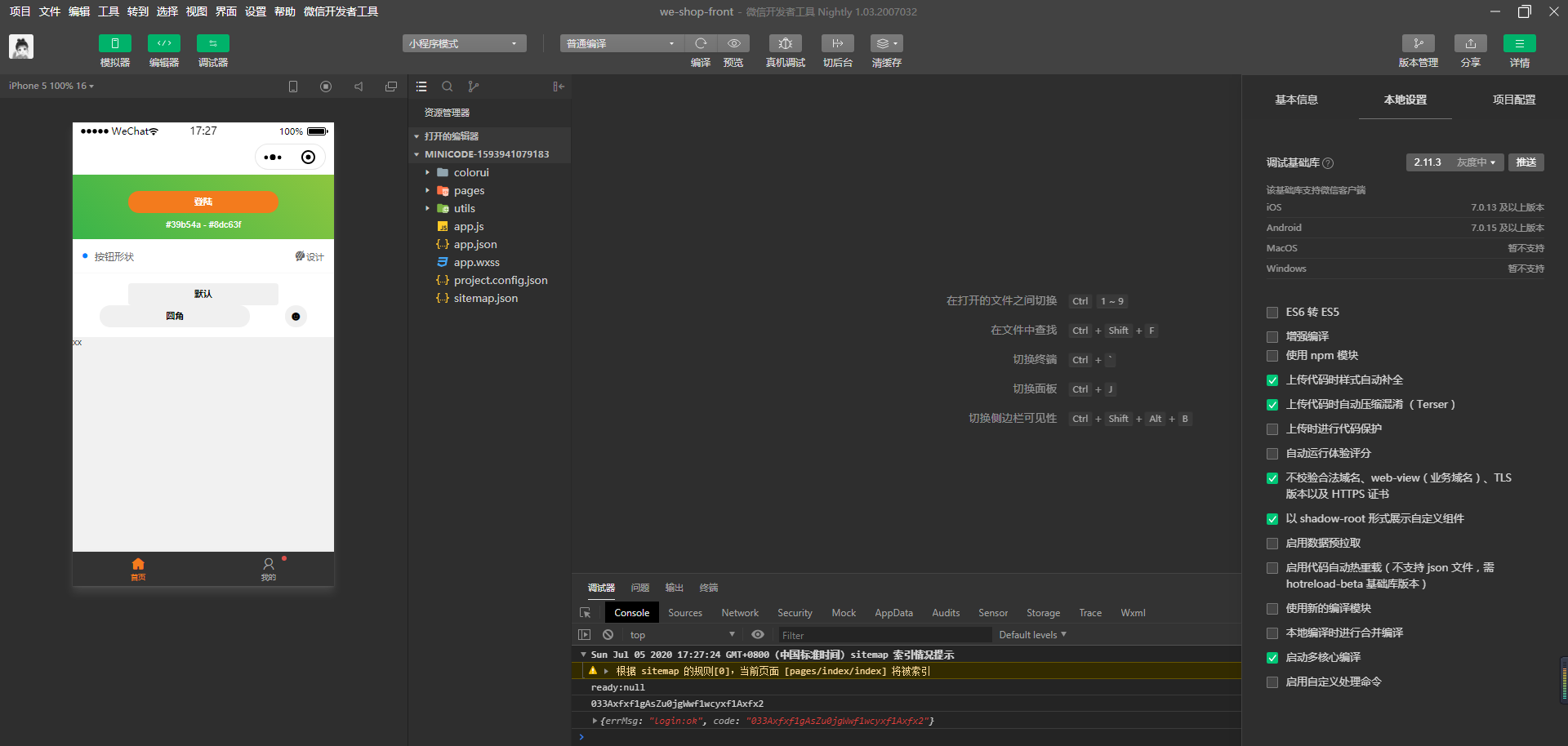
Task: Enable 增强编译 checkbox
Action: [1272, 337]
